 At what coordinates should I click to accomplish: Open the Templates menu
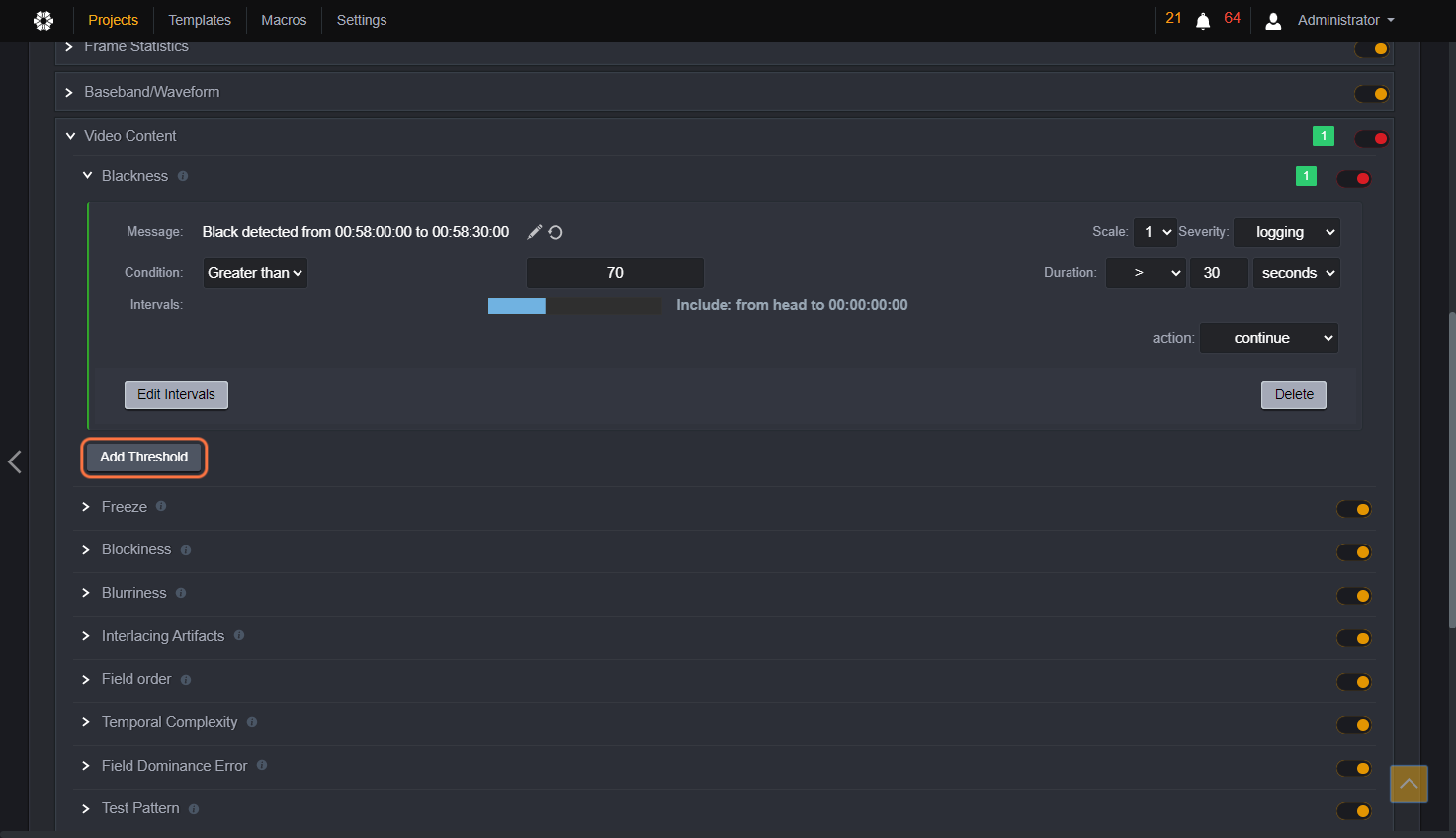[200, 20]
